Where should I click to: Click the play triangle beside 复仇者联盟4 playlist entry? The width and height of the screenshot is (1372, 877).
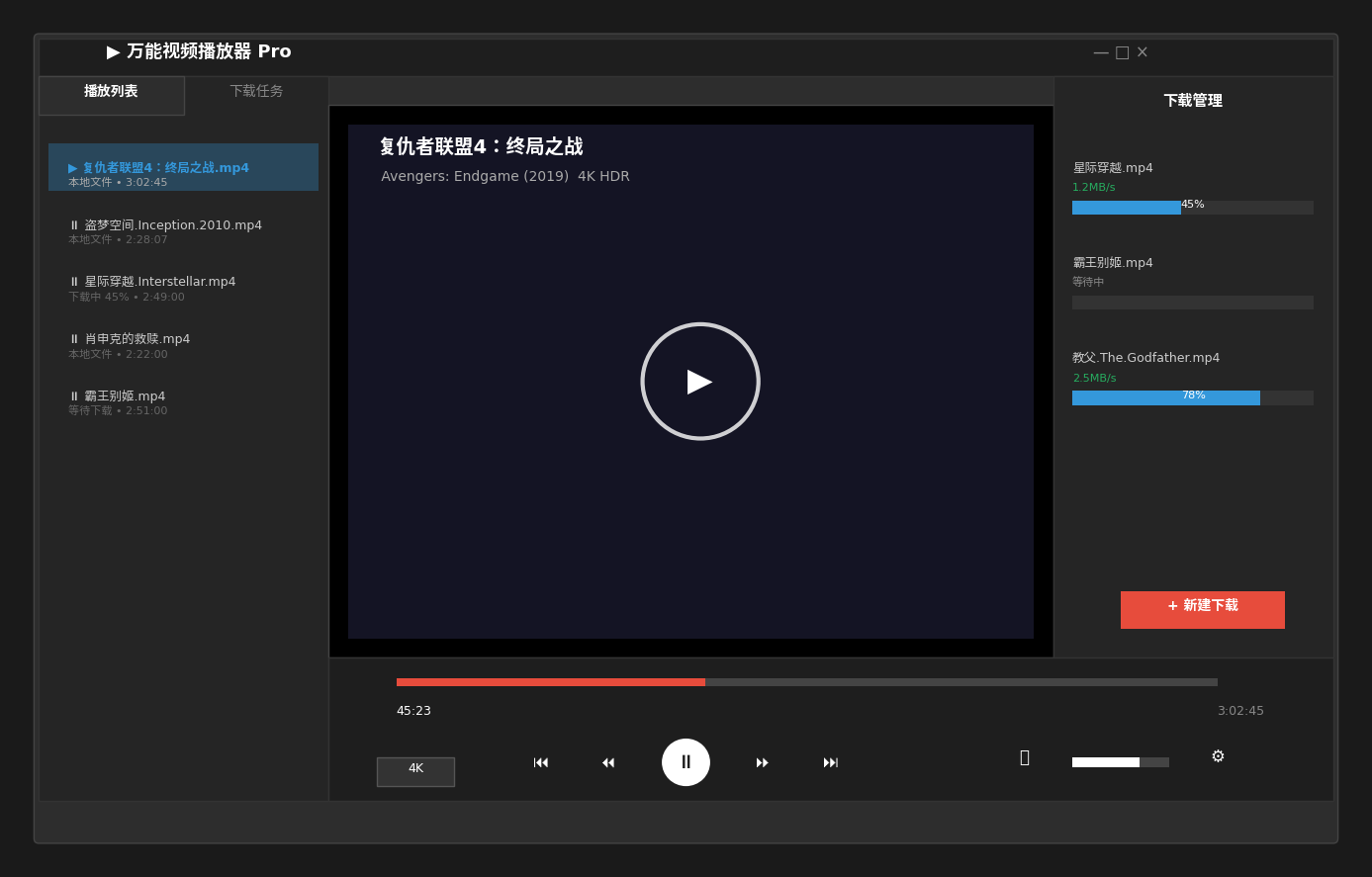[x=72, y=167]
